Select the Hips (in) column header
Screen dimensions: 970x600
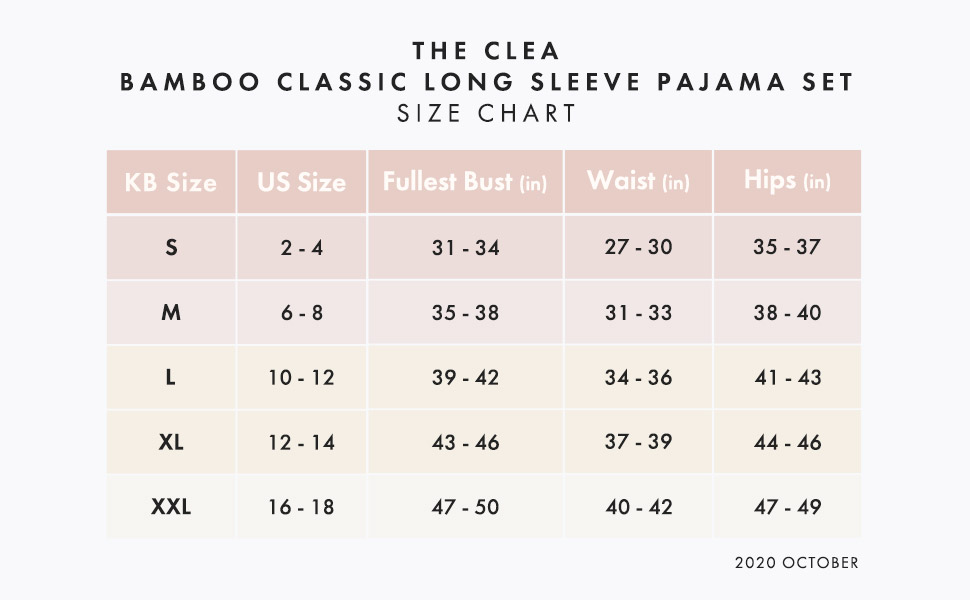(x=787, y=181)
